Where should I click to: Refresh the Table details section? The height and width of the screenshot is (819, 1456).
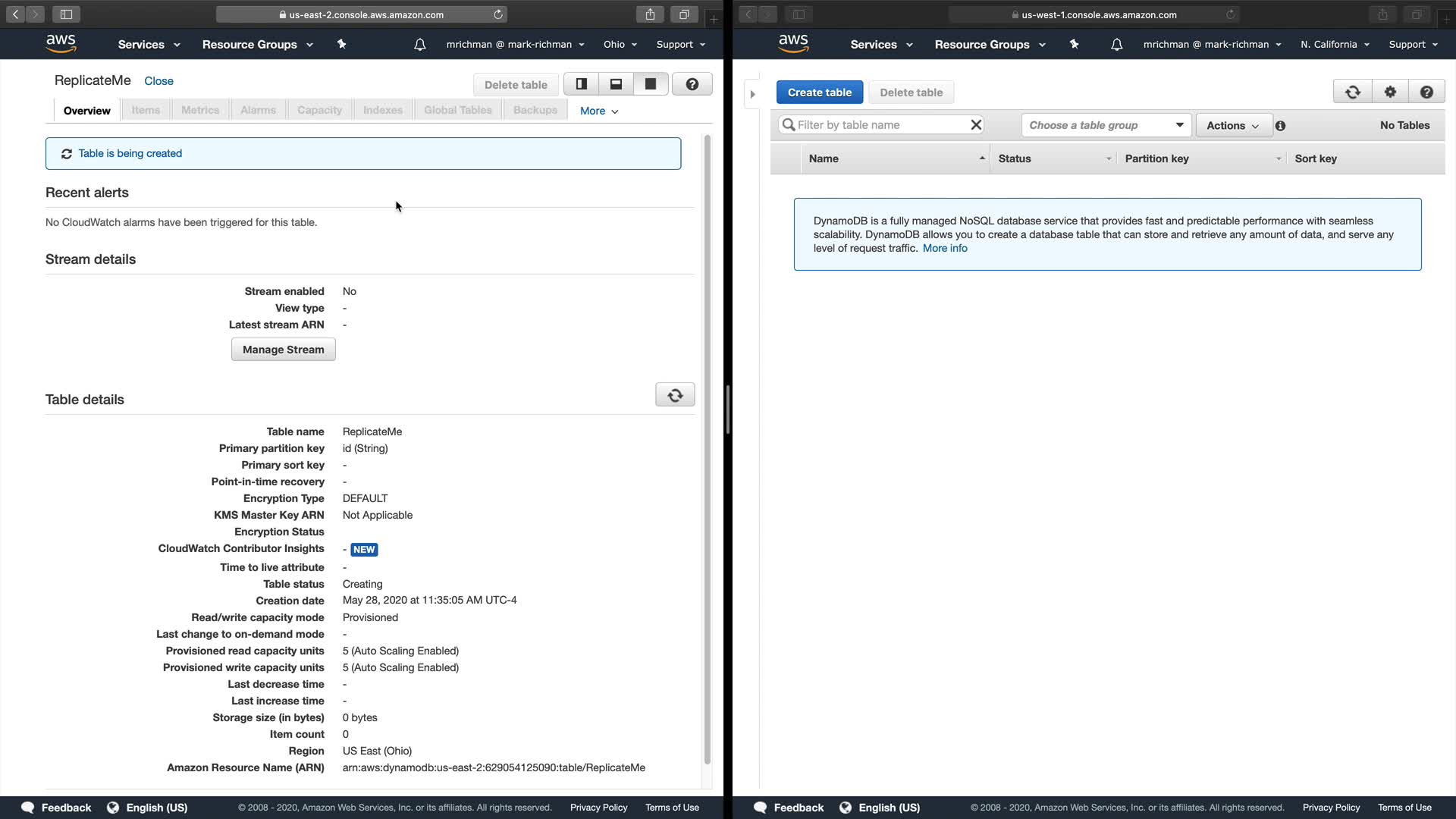click(x=674, y=395)
